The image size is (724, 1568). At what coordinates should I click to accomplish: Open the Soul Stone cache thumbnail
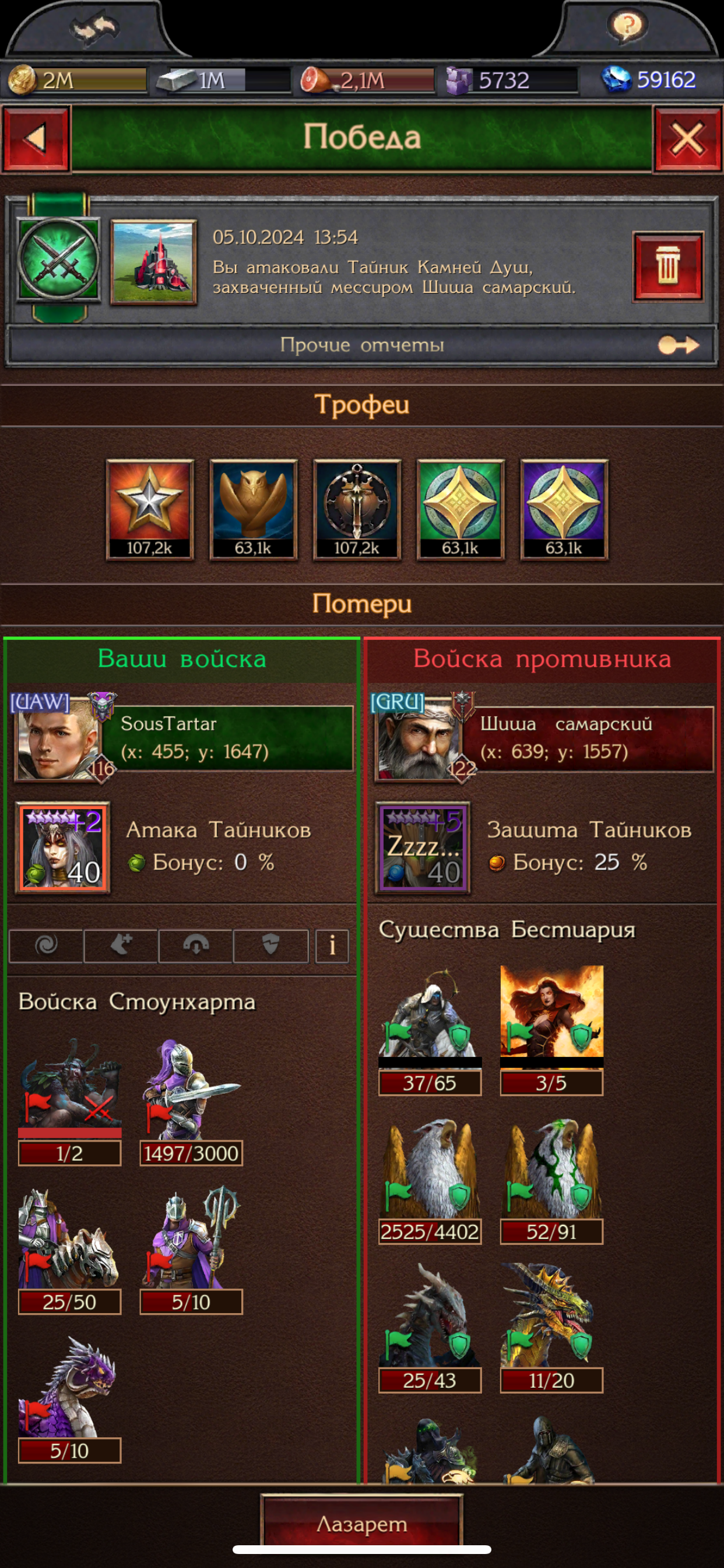coord(153,262)
